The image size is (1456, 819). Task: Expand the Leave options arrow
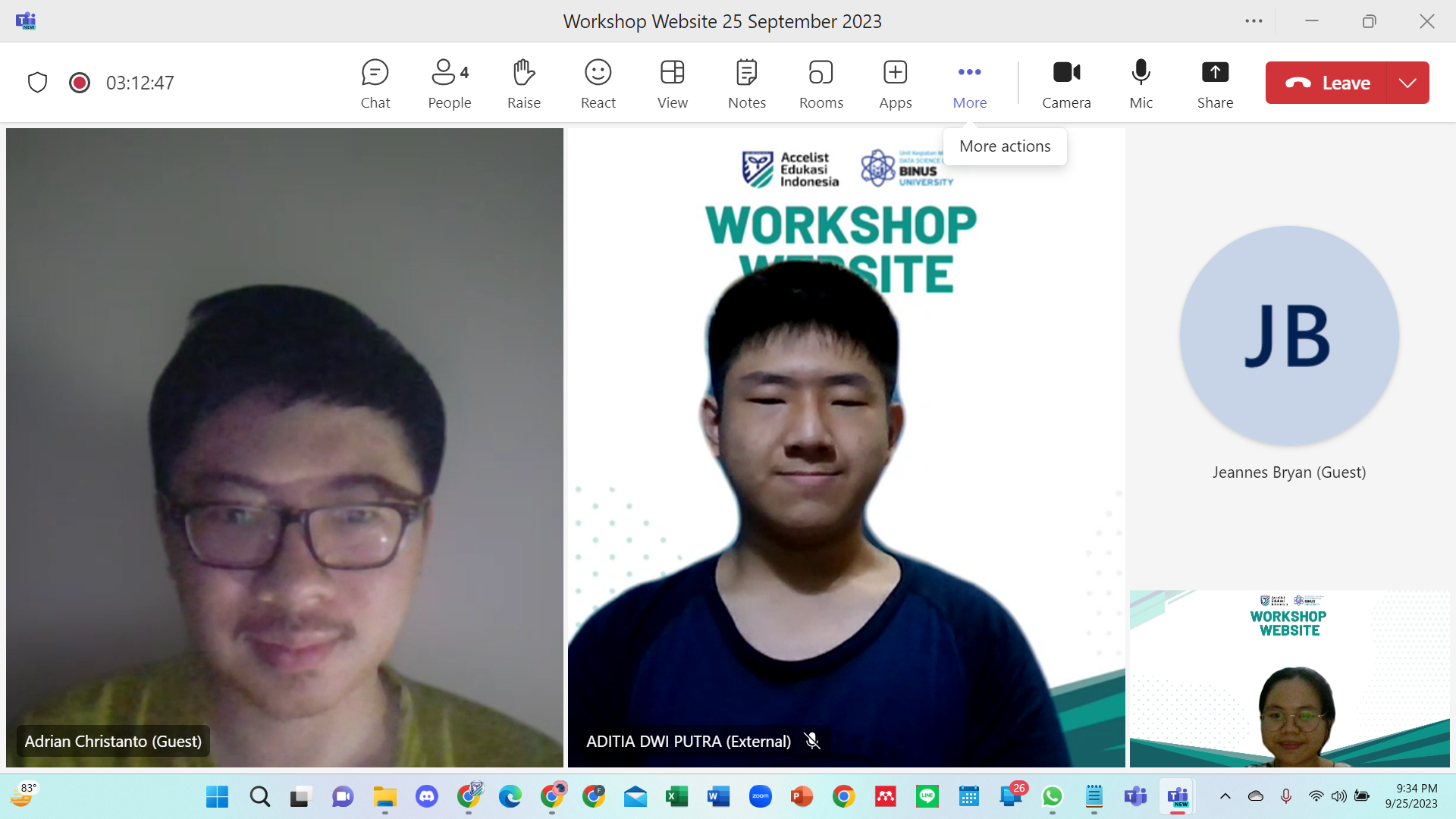1407,83
